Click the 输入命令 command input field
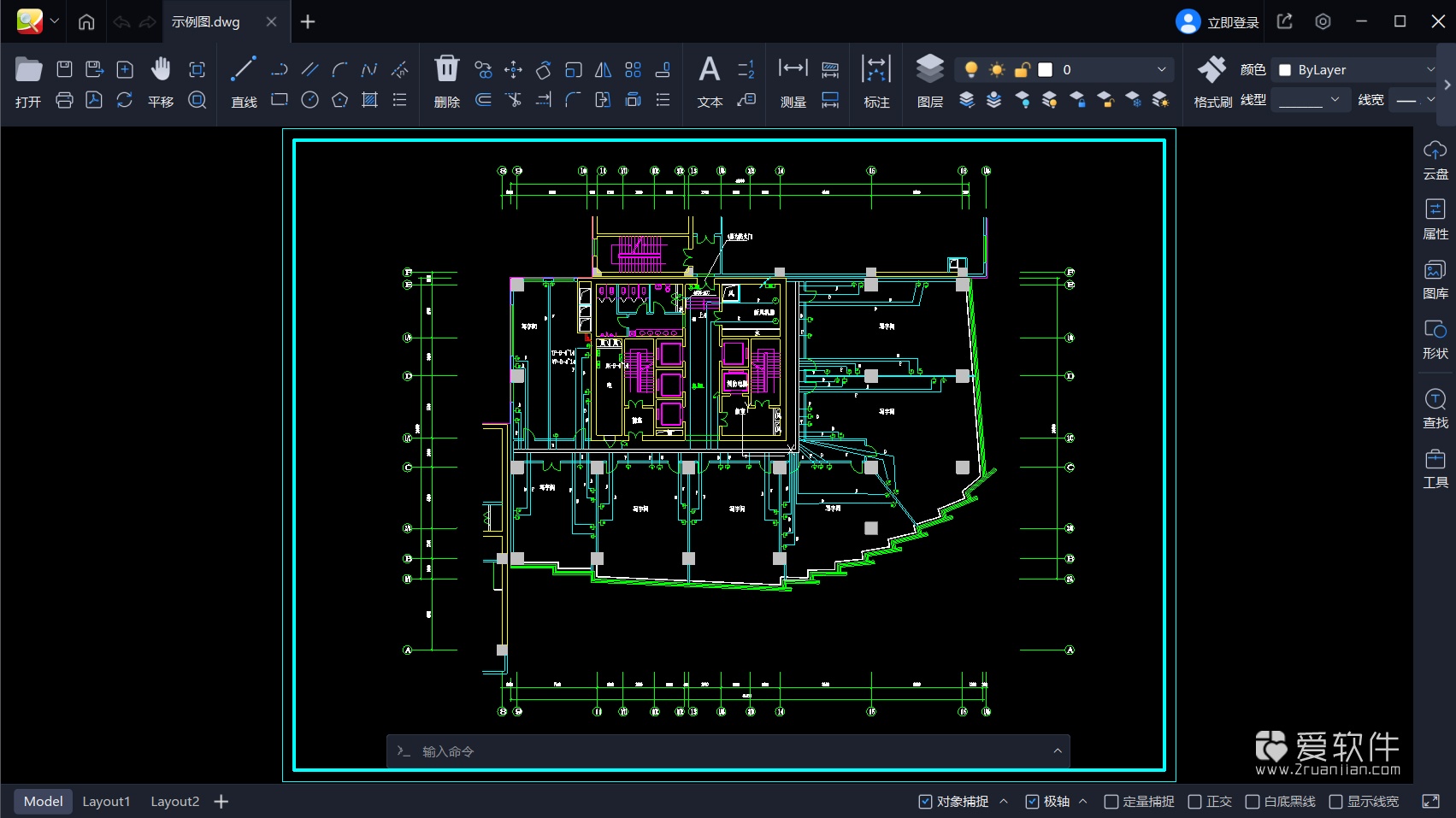Screen dimensions: 1456x818 point(727,751)
